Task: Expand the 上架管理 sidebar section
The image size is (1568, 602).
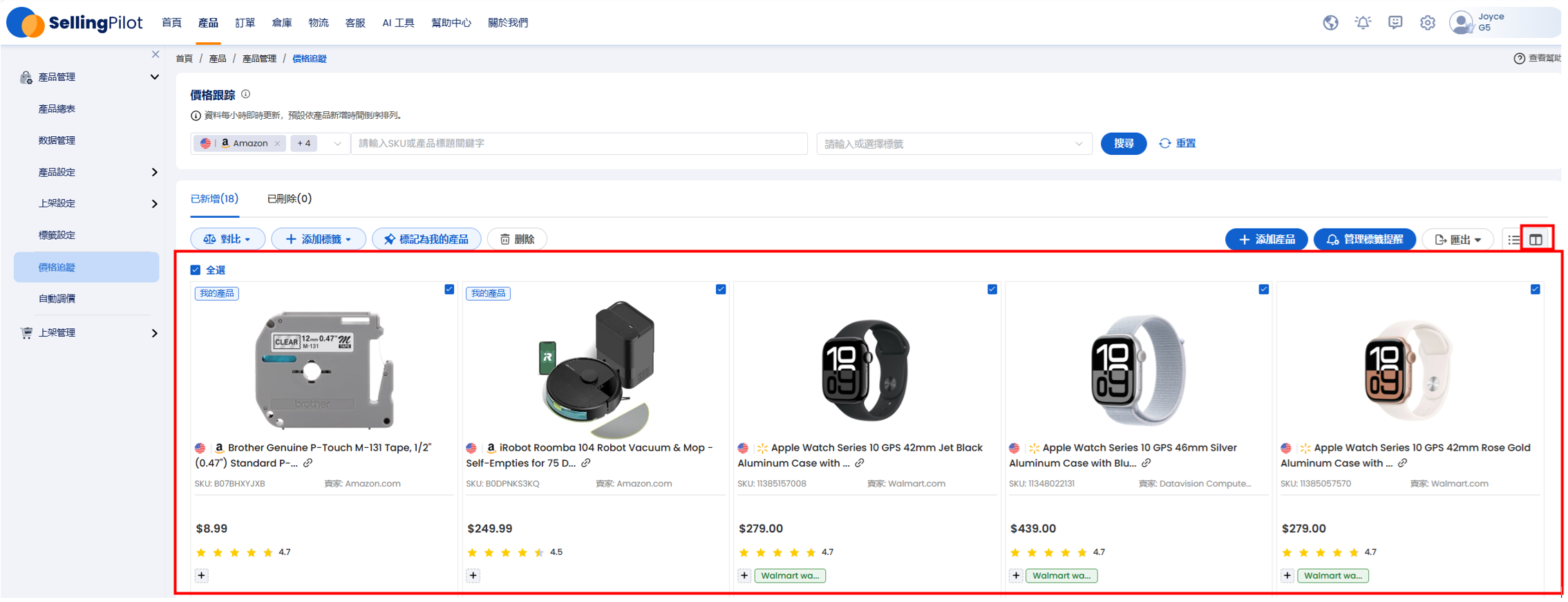Action: [155, 333]
